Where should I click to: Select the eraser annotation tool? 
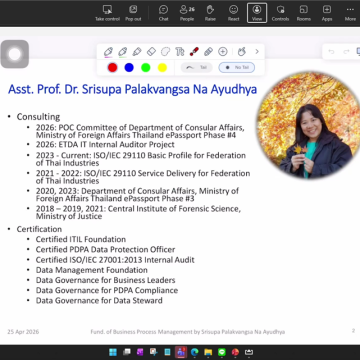(x=151, y=52)
